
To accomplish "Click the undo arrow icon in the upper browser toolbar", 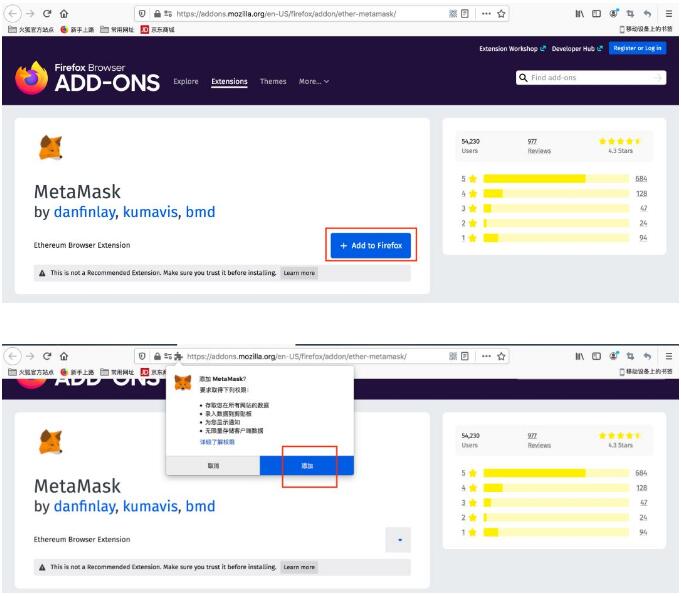I will 647,14.
